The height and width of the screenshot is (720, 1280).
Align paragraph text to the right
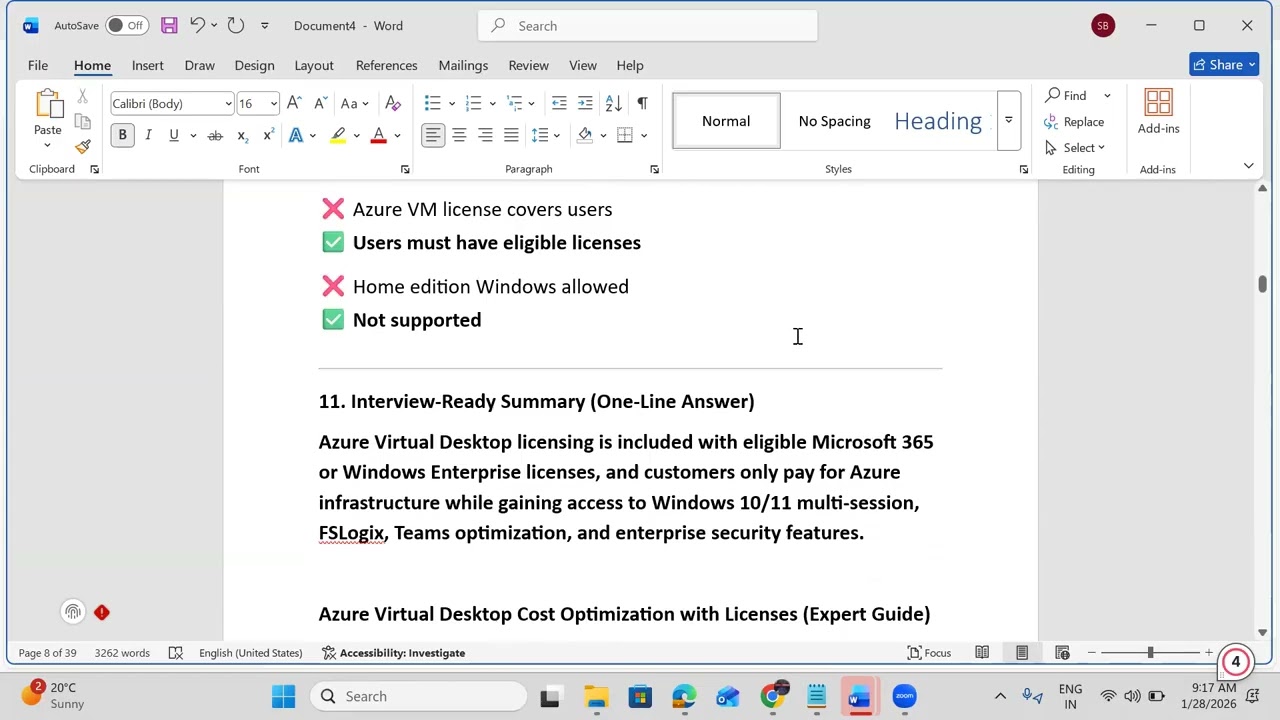485,135
